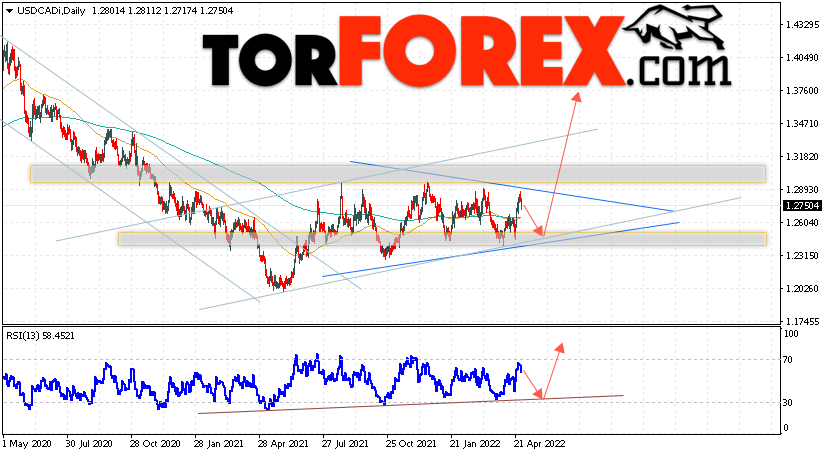Click the 21 Apr 2022 date label

tap(539, 444)
